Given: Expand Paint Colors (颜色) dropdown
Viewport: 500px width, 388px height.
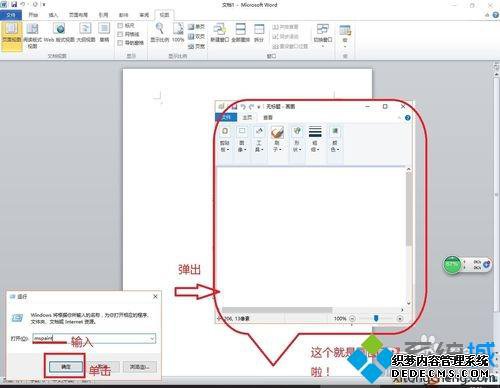Looking at the screenshot, I should pos(335,139).
